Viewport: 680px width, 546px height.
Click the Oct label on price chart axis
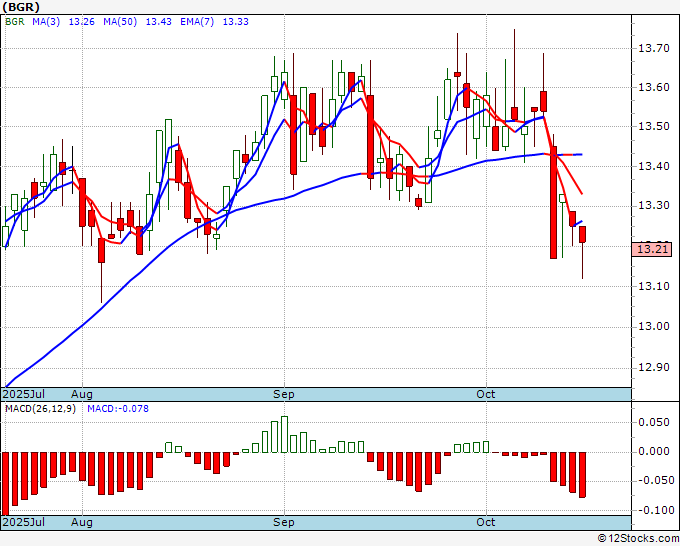coord(486,394)
